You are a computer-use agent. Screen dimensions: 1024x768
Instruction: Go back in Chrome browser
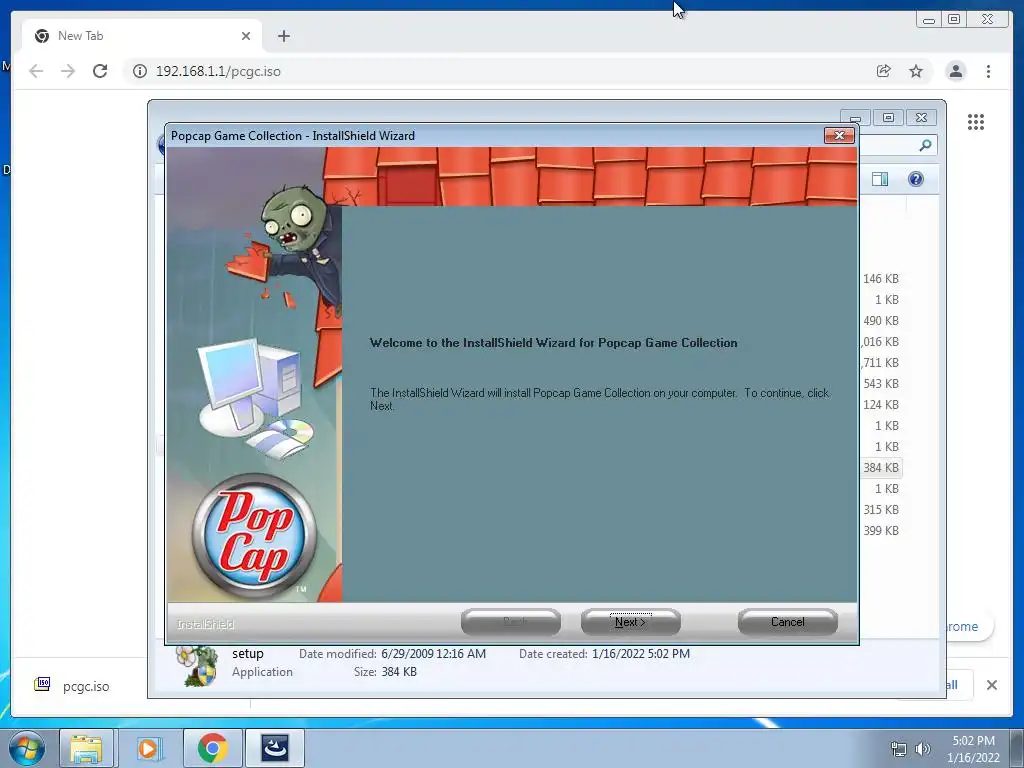pyautogui.click(x=36, y=71)
